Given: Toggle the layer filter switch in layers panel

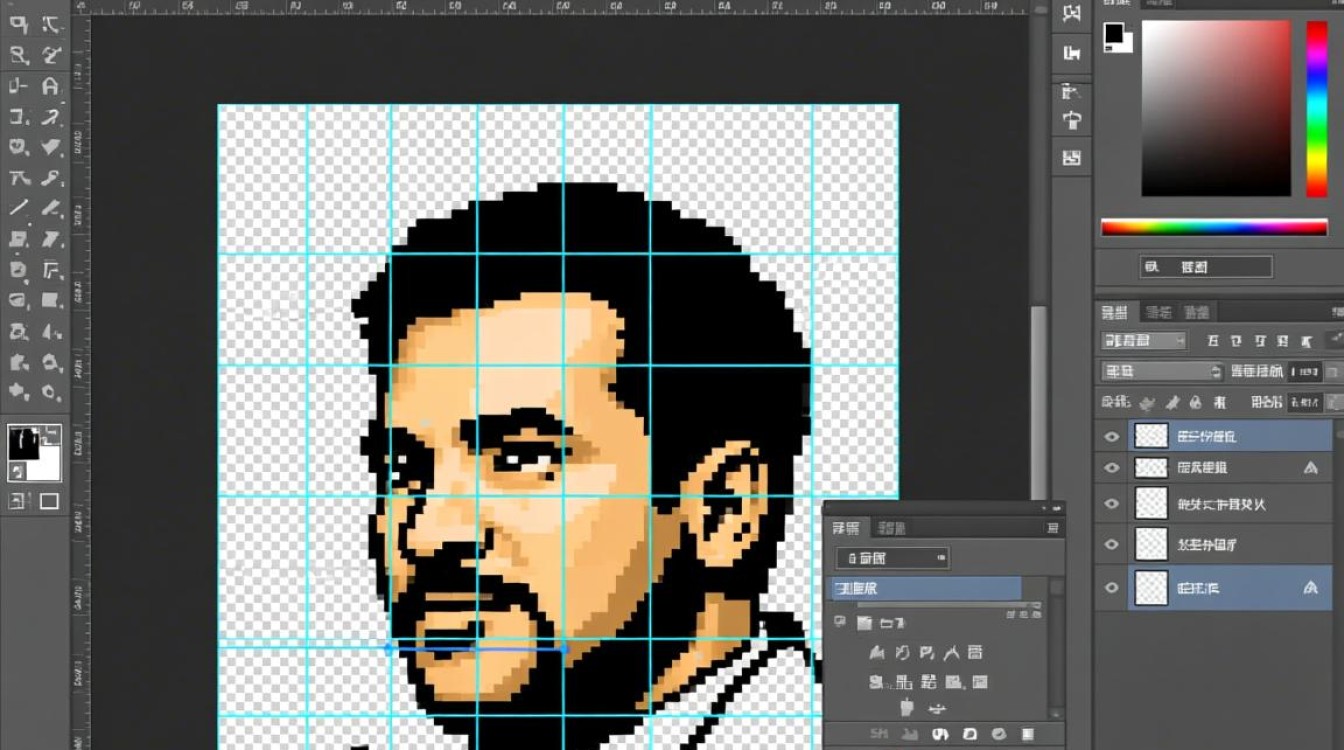Looking at the screenshot, I should [x=1336, y=341].
